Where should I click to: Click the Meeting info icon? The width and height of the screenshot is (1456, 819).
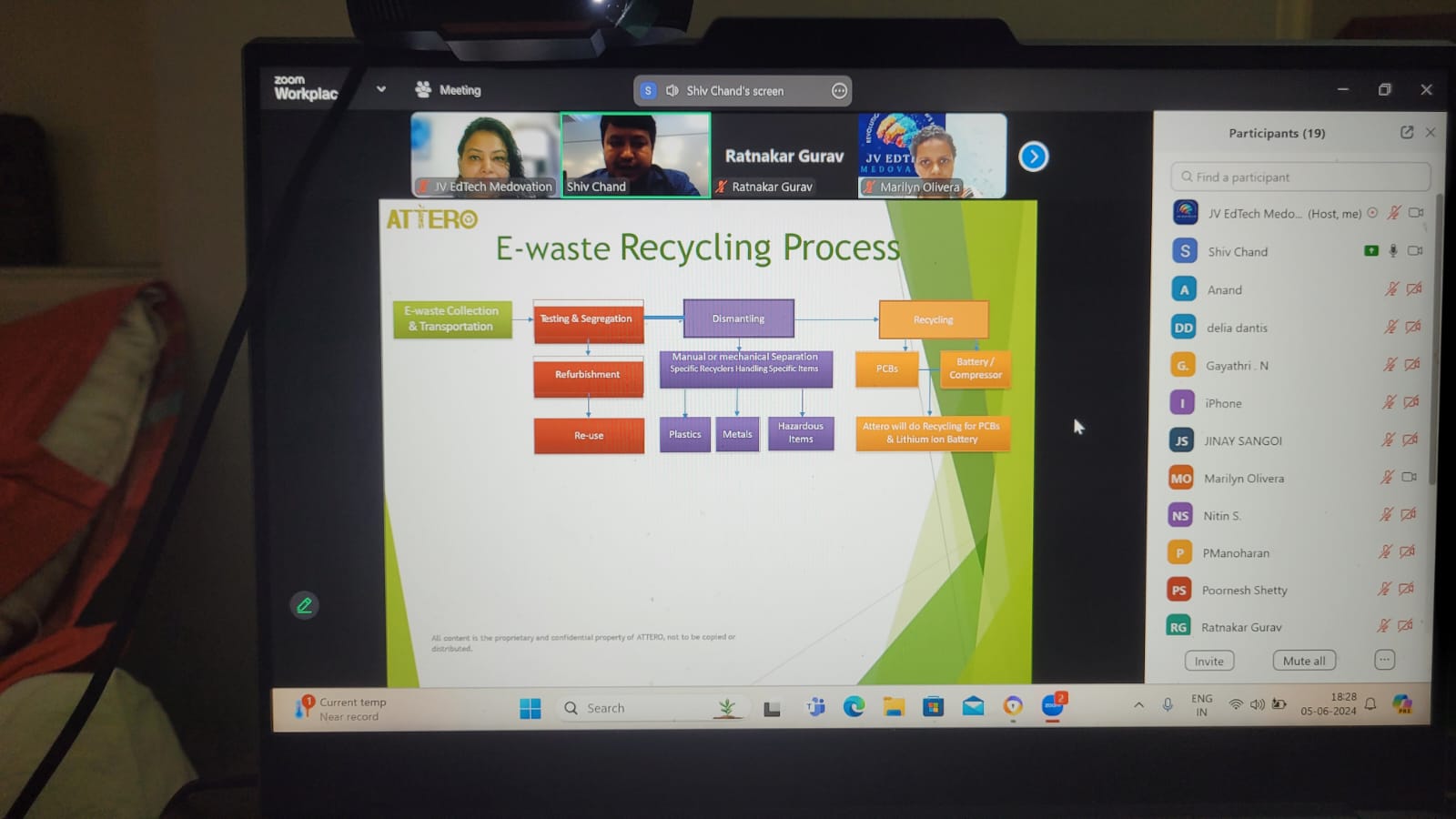423,89
